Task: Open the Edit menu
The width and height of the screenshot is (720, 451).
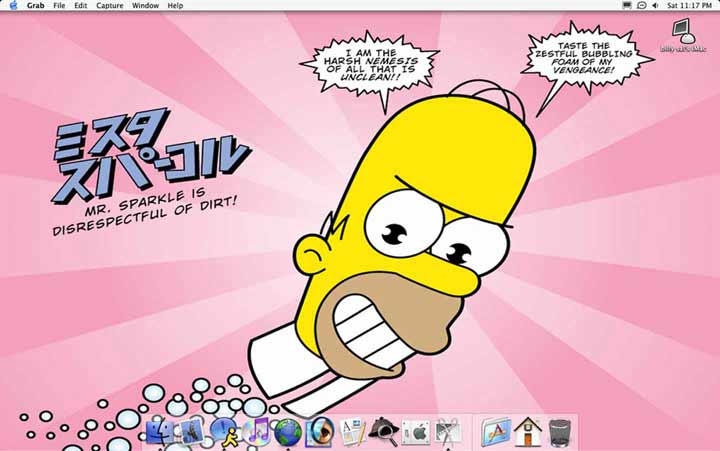Action: coord(80,6)
